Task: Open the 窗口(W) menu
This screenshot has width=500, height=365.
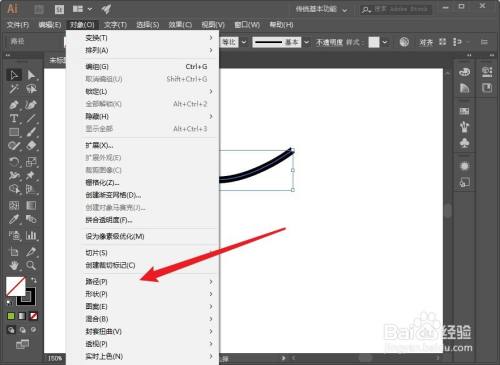Action: [247, 25]
